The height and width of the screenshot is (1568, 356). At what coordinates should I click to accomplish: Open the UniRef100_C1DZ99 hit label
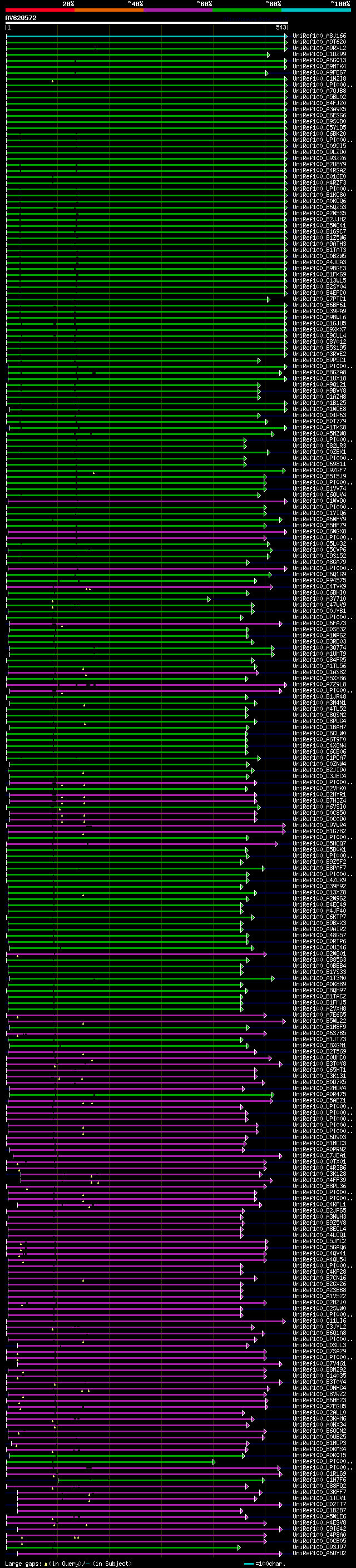click(319, 54)
